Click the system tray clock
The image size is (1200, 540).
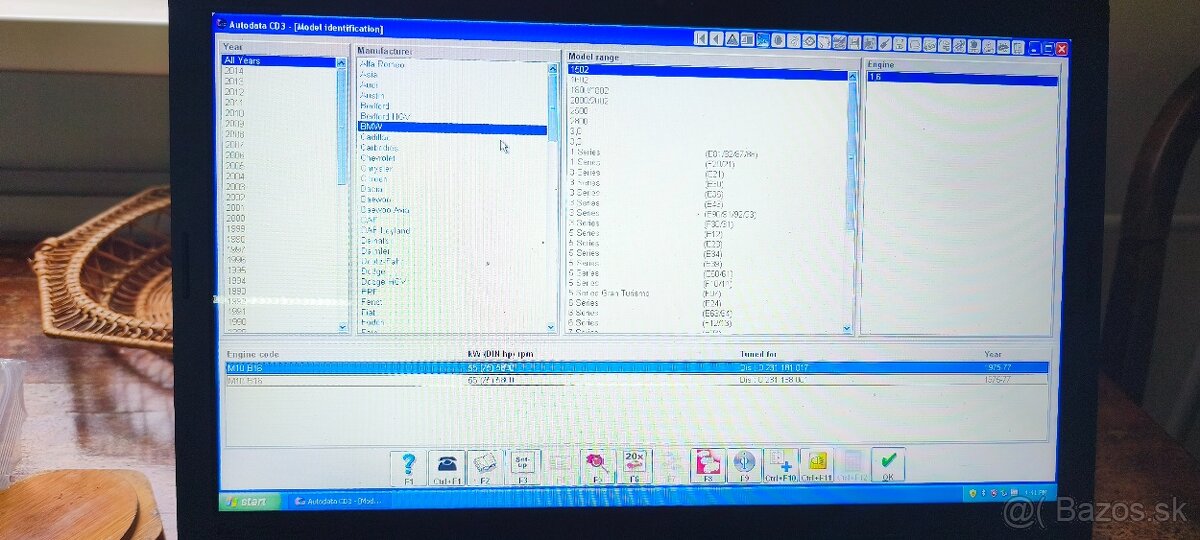point(1038,493)
